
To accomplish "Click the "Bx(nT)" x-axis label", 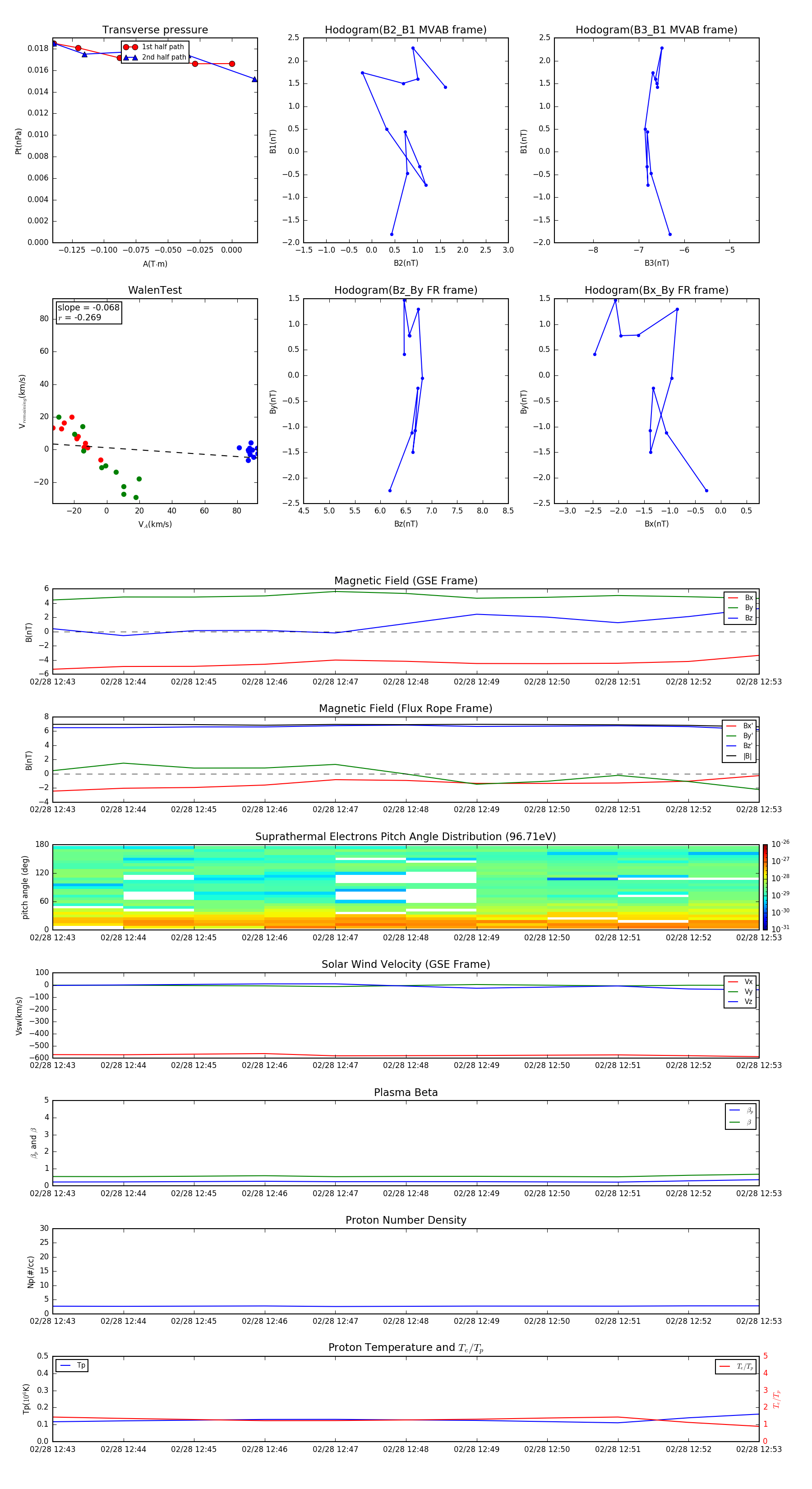I will [656, 524].
